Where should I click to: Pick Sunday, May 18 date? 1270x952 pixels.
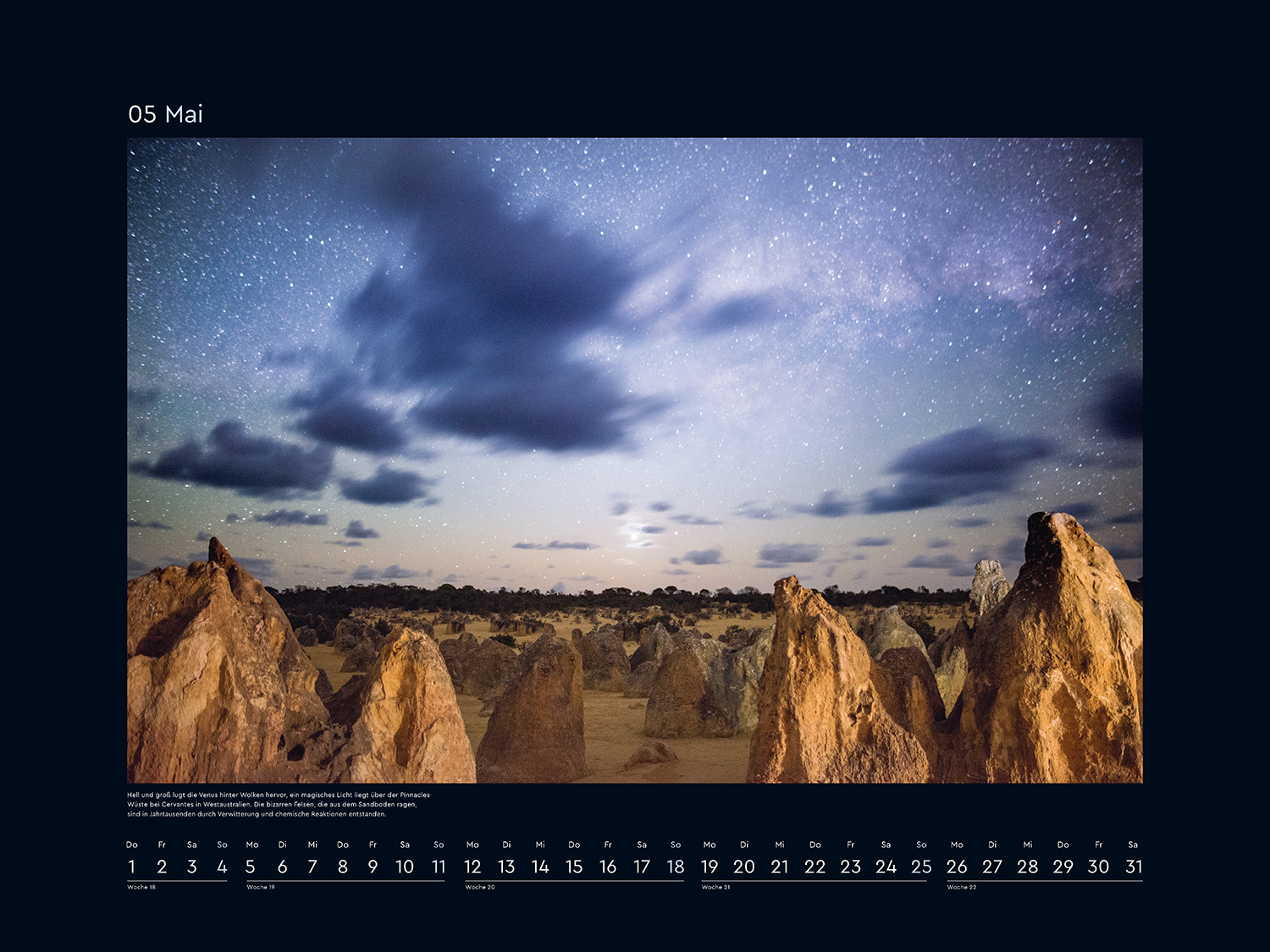(x=676, y=867)
